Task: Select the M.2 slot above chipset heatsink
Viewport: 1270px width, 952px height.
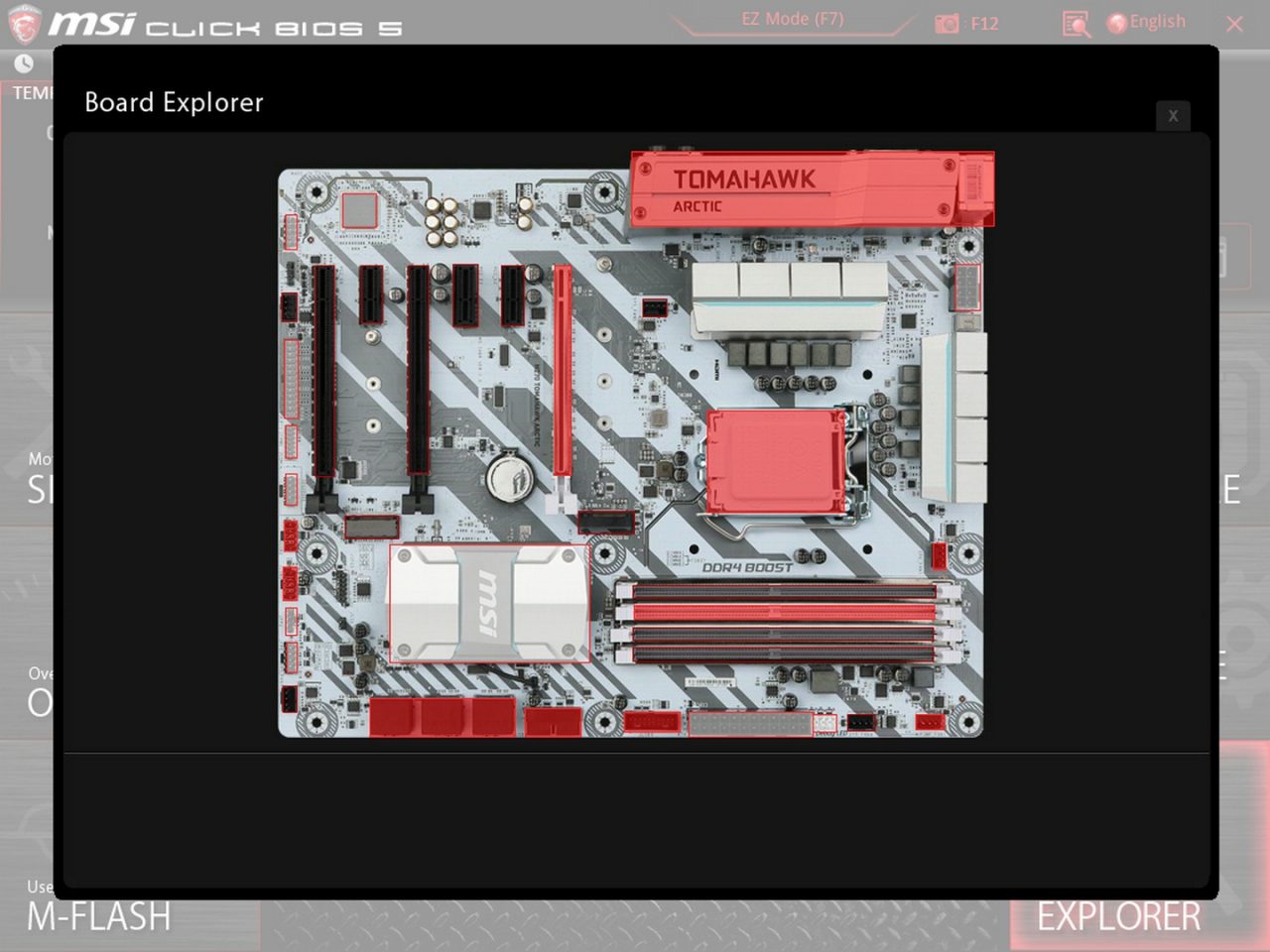Action: pos(371,527)
